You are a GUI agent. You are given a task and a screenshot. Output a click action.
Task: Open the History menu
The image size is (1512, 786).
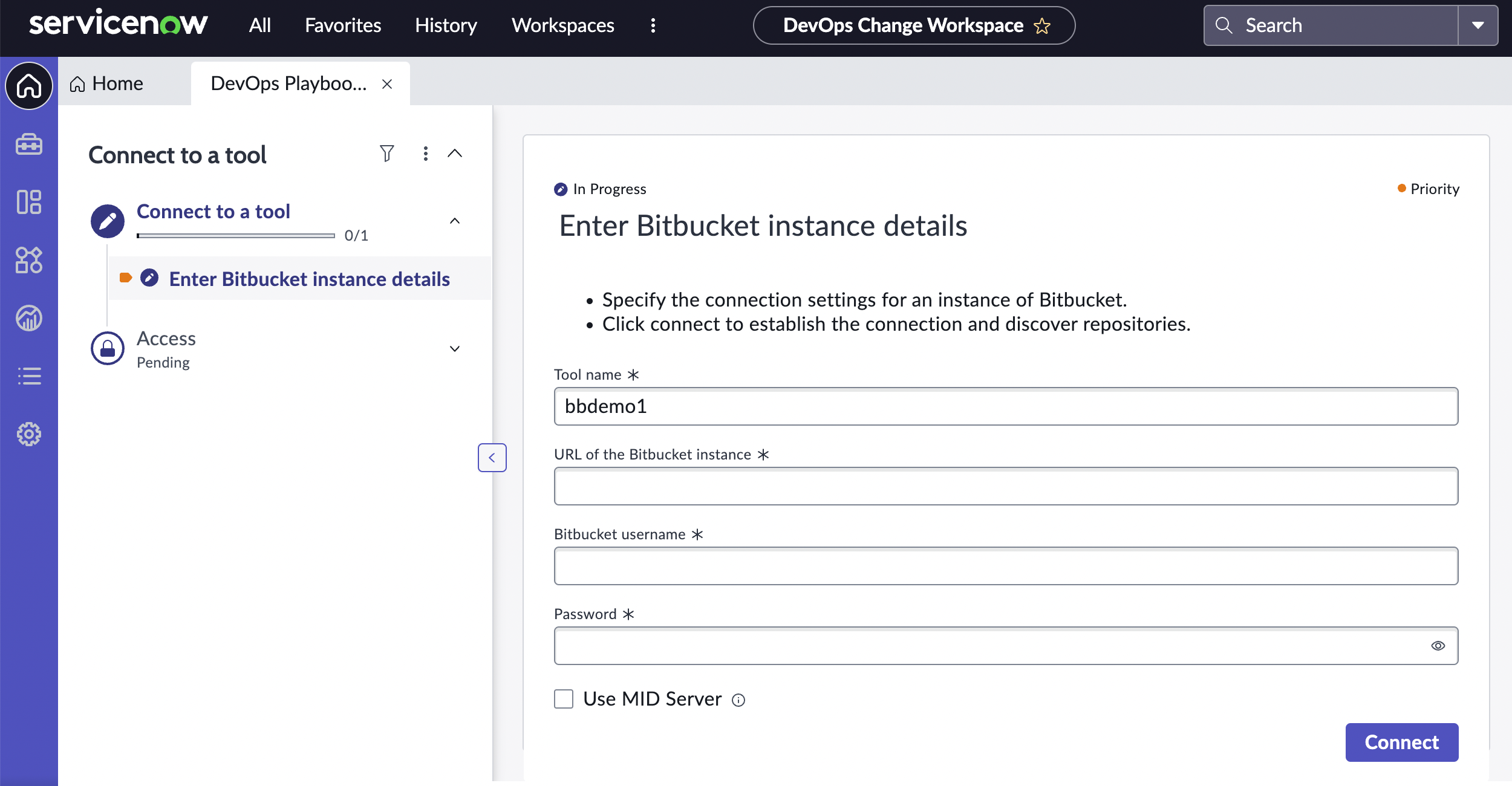(x=446, y=25)
